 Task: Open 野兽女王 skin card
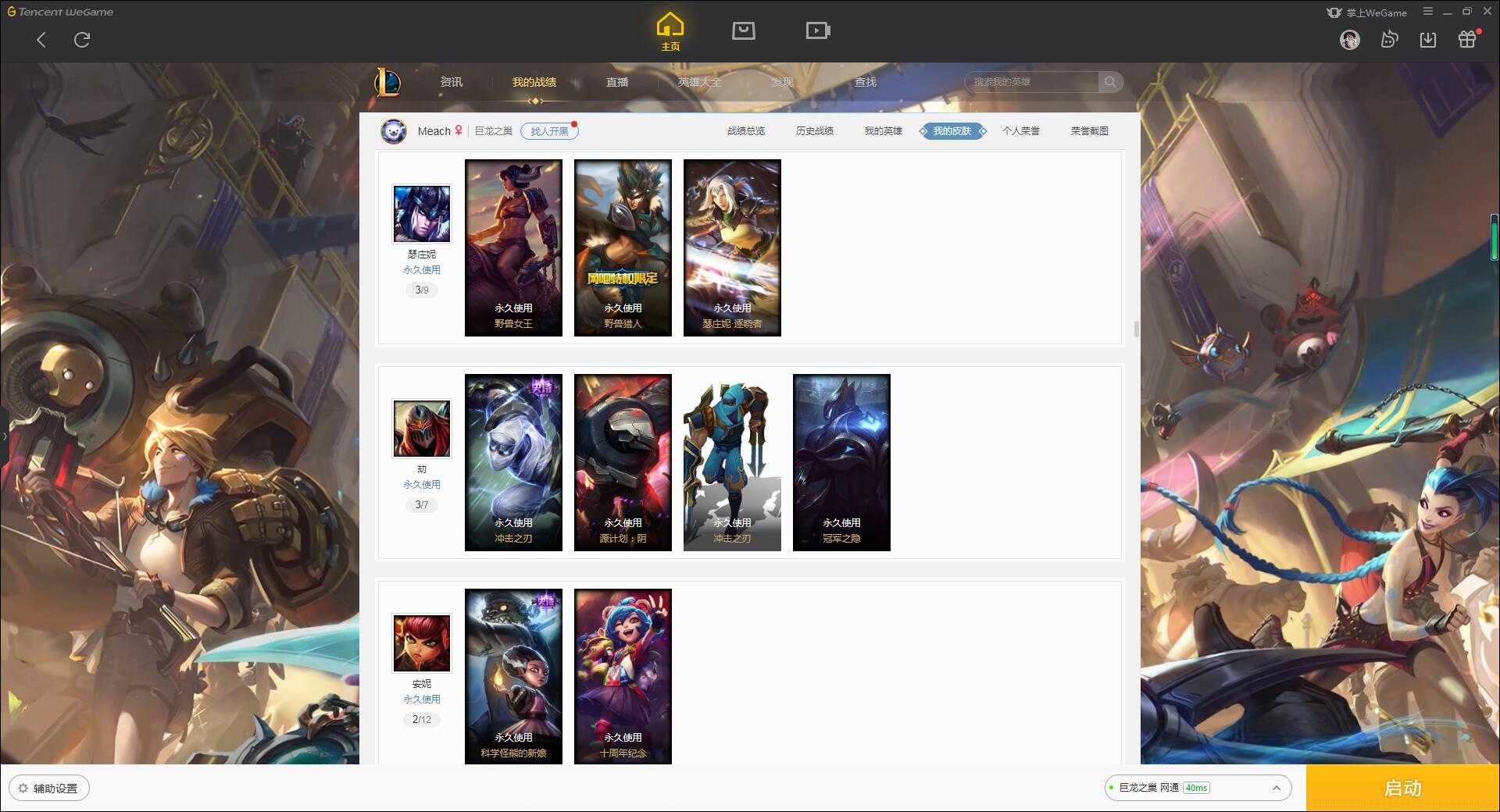[x=513, y=248]
